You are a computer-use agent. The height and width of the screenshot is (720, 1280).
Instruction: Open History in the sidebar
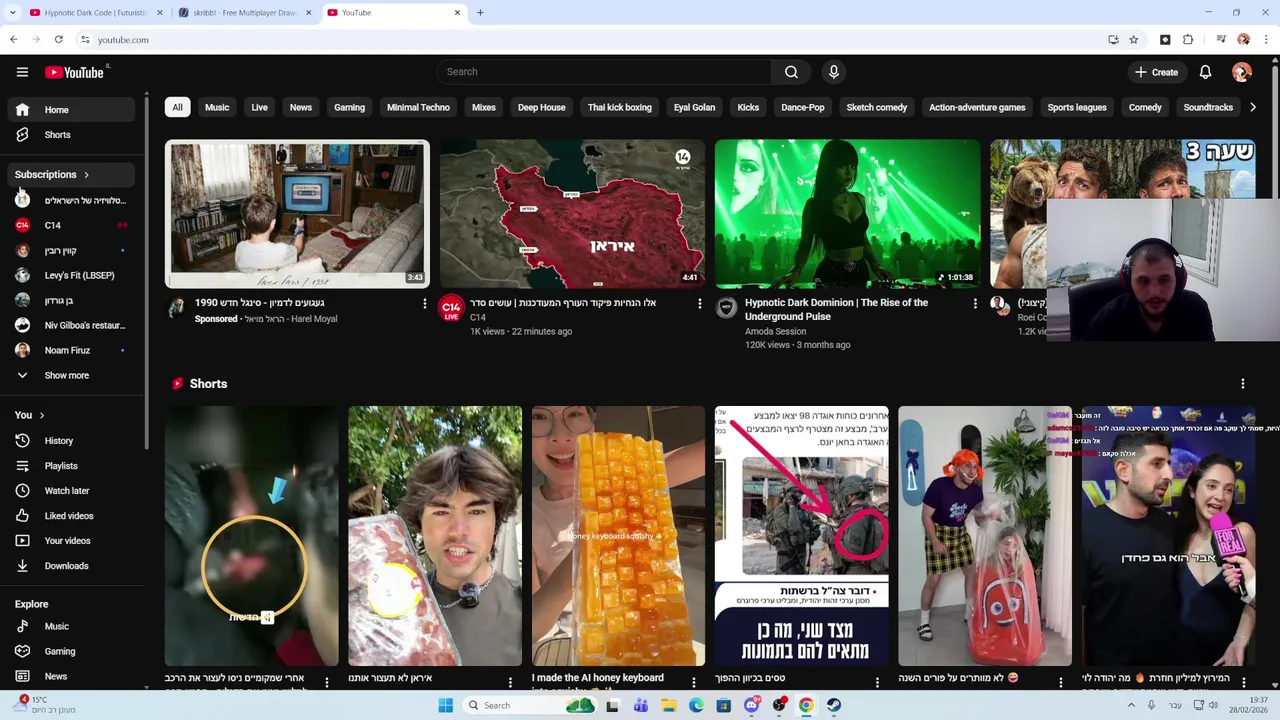(x=71, y=441)
